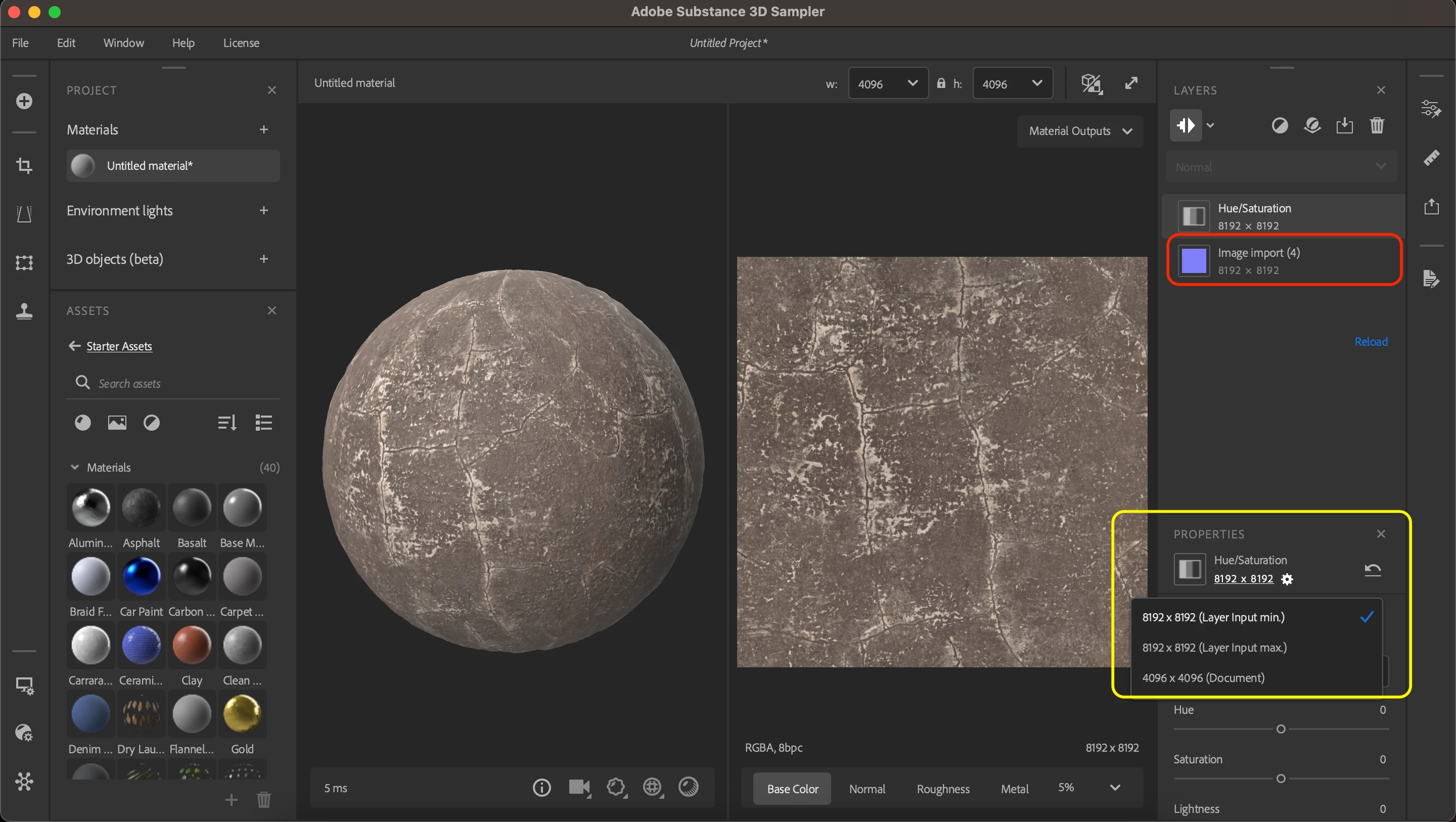The image size is (1456, 822).
Task: Collapse the Materials assets section
Action: (x=75, y=467)
